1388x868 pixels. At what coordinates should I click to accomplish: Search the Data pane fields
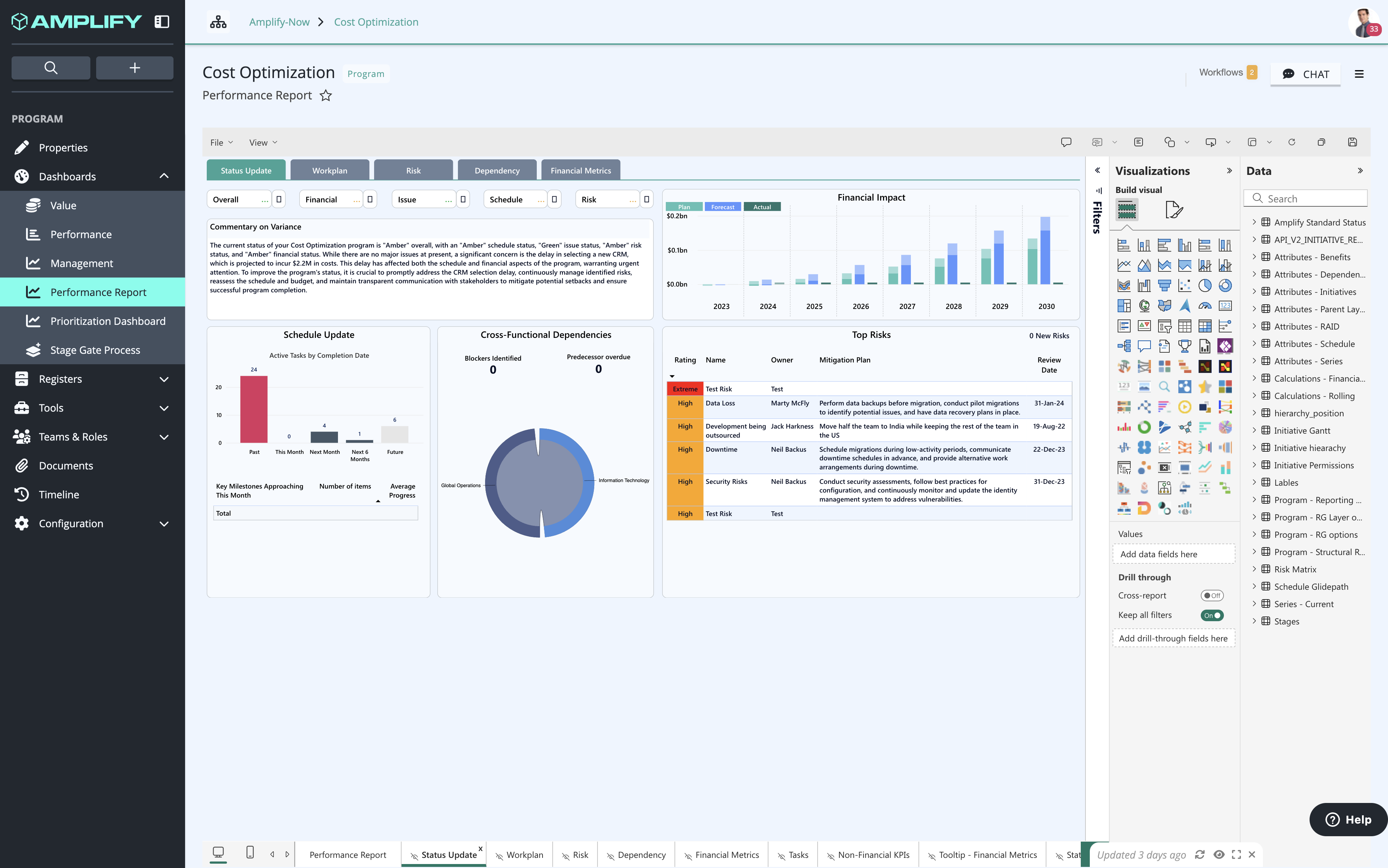[x=1305, y=199]
